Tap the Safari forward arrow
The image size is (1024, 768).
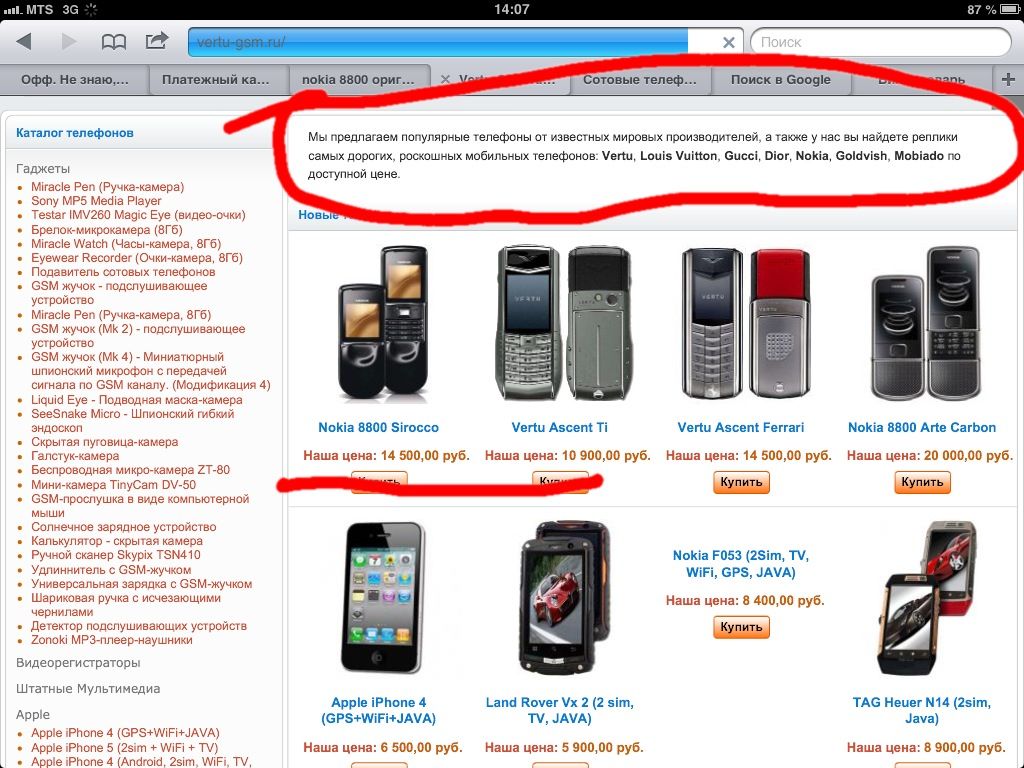[x=68, y=42]
